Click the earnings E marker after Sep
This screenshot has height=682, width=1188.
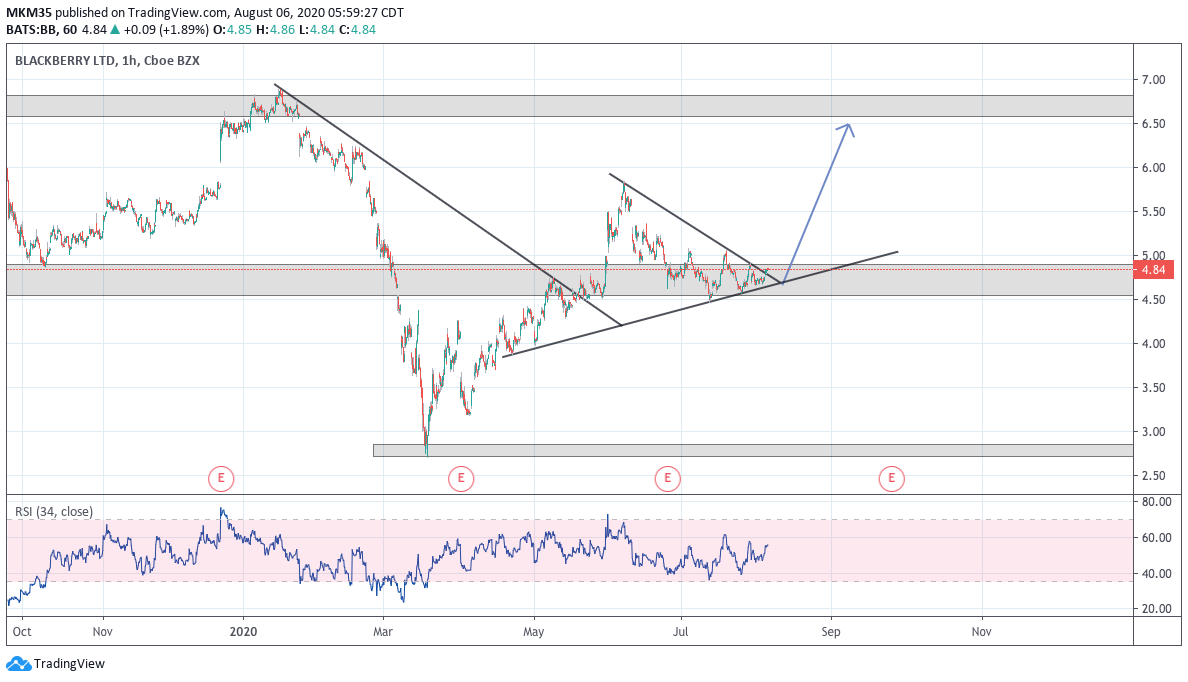892,478
